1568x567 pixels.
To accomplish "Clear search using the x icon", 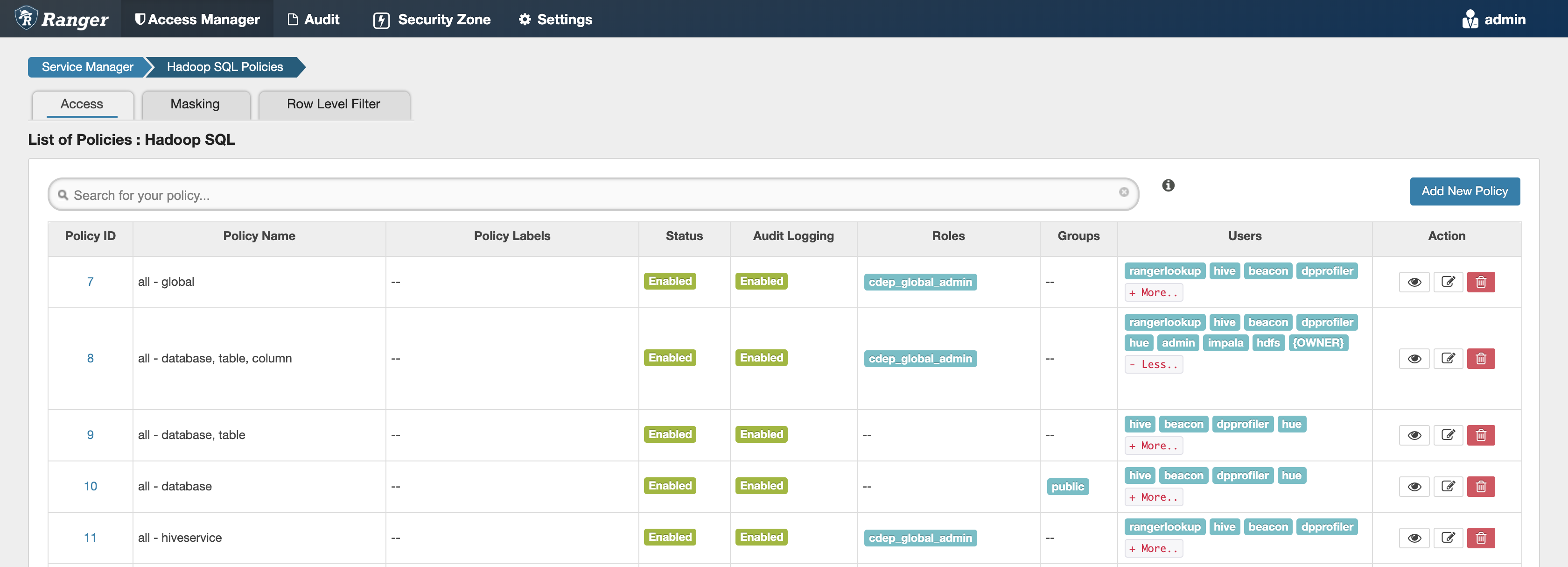I will pyautogui.click(x=1124, y=192).
